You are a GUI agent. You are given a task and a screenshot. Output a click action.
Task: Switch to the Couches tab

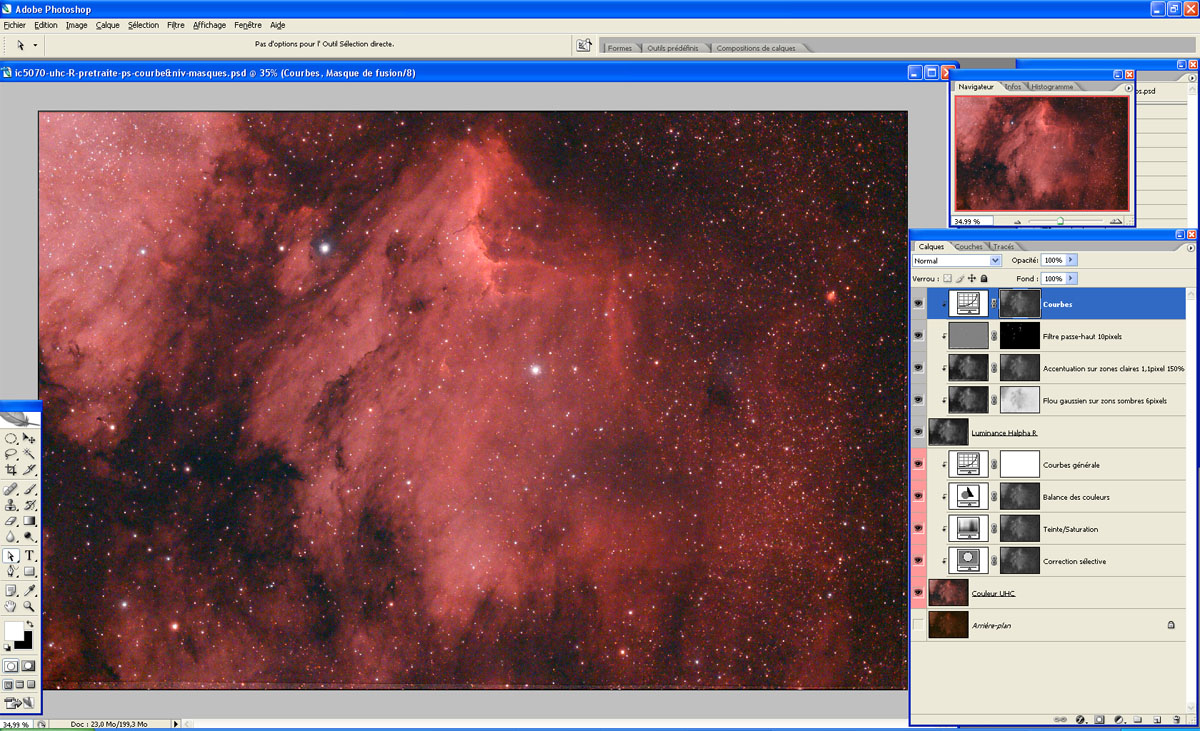tap(969, 246)
